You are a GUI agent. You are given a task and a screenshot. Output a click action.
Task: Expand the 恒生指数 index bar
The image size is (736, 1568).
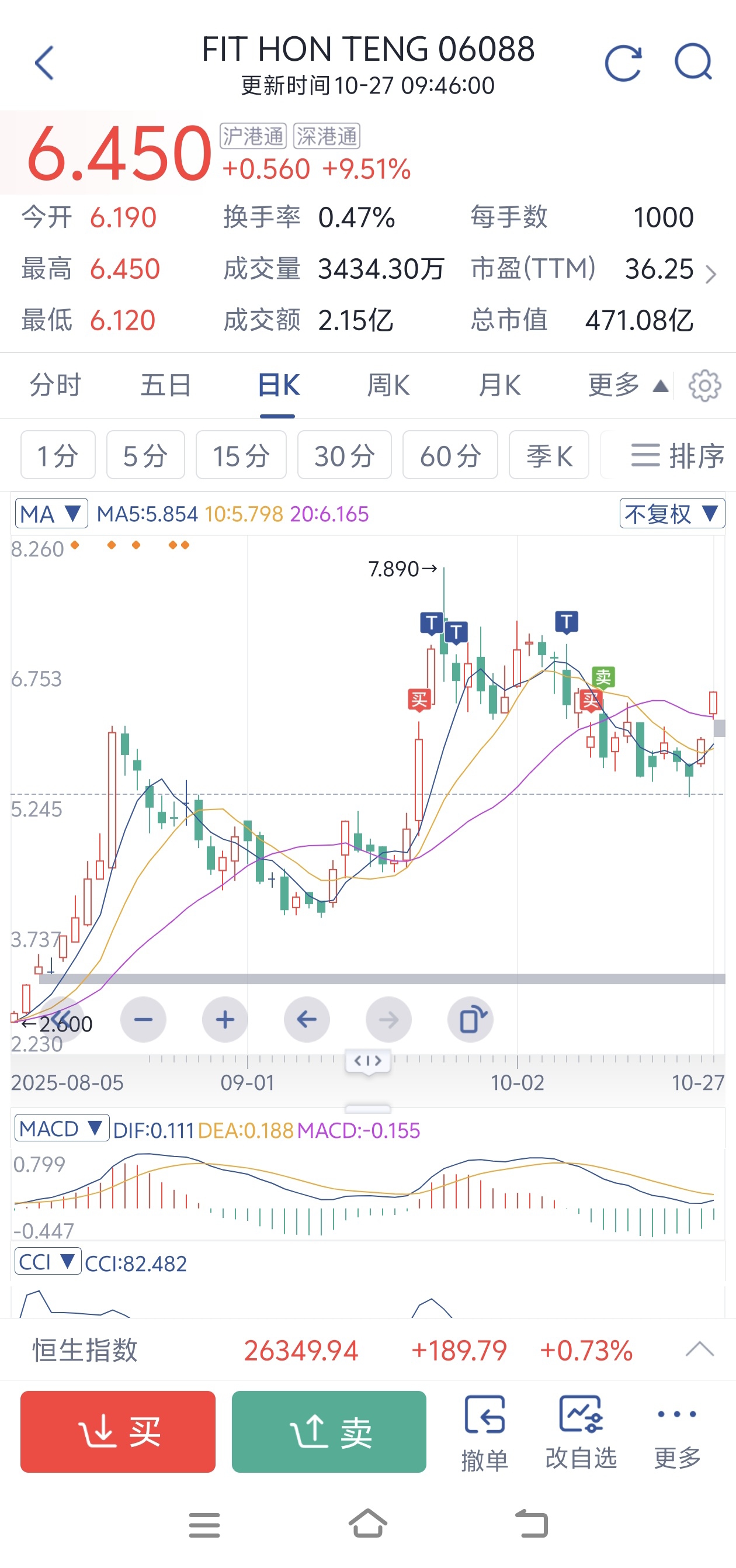point(699,1349)
